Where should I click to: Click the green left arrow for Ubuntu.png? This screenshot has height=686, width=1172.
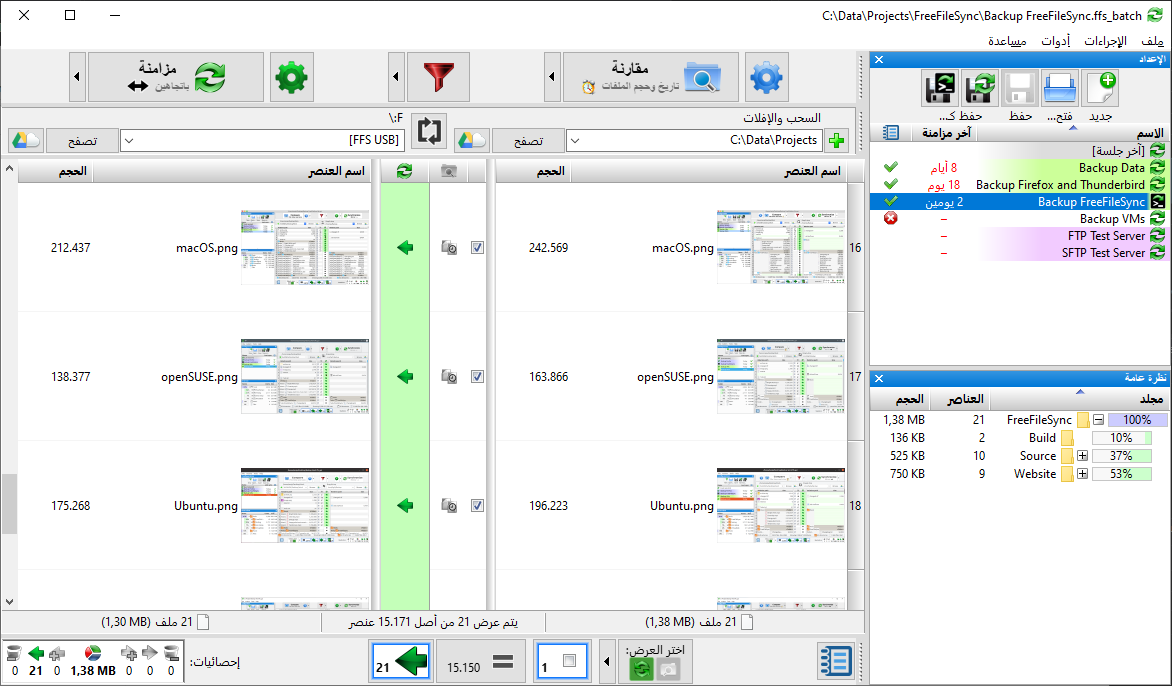click(405, 506)
